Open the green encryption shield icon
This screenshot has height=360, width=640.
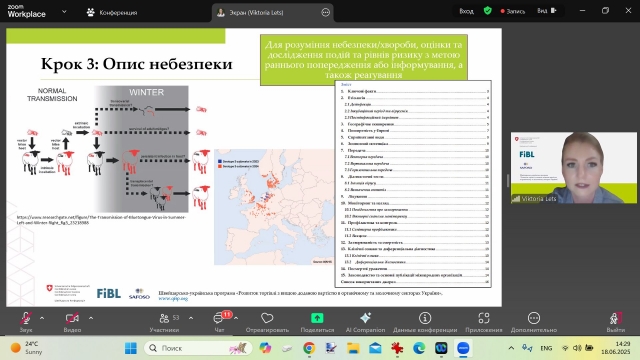(488, 11)
